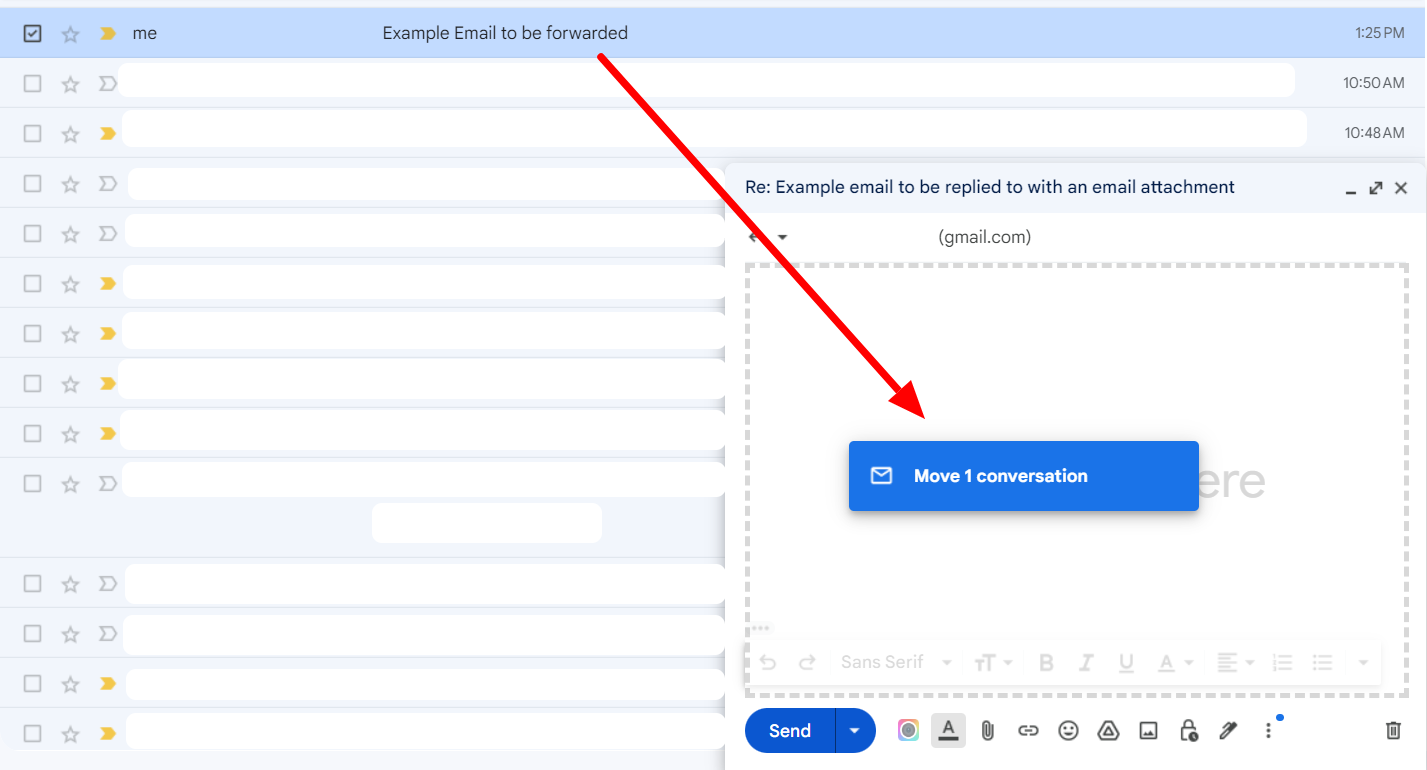The width and height of the screenshot is (1427, 770).
Task: Apply bold formatting in the reply
Action: 1046,662
